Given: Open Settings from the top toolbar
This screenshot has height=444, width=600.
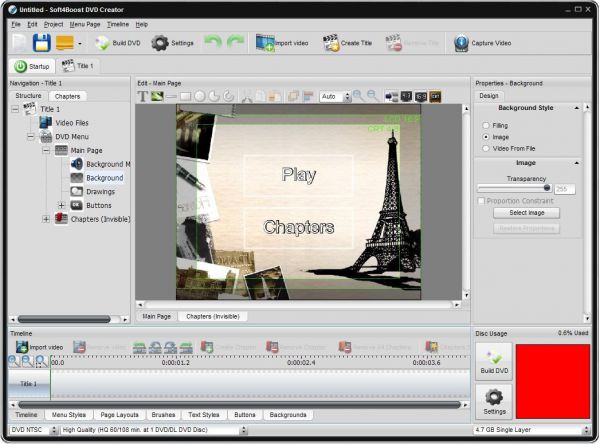Looking at the screenshot, I should [x=172, y=43].
